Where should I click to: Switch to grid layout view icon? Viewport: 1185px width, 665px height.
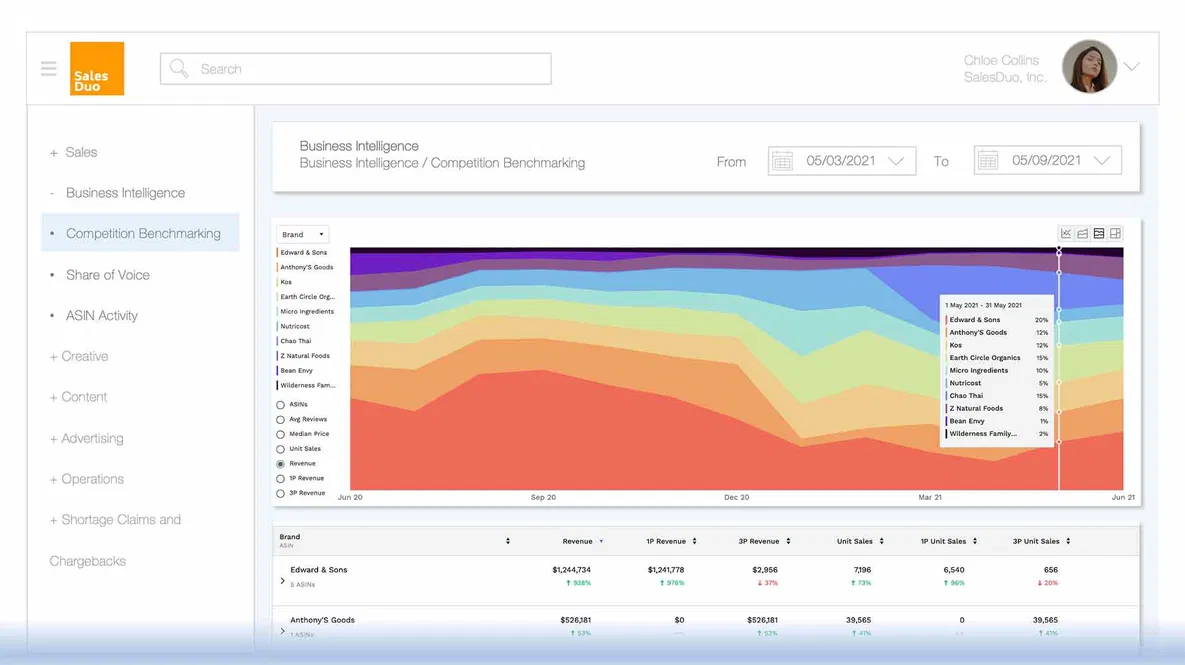click(1115, 234)
